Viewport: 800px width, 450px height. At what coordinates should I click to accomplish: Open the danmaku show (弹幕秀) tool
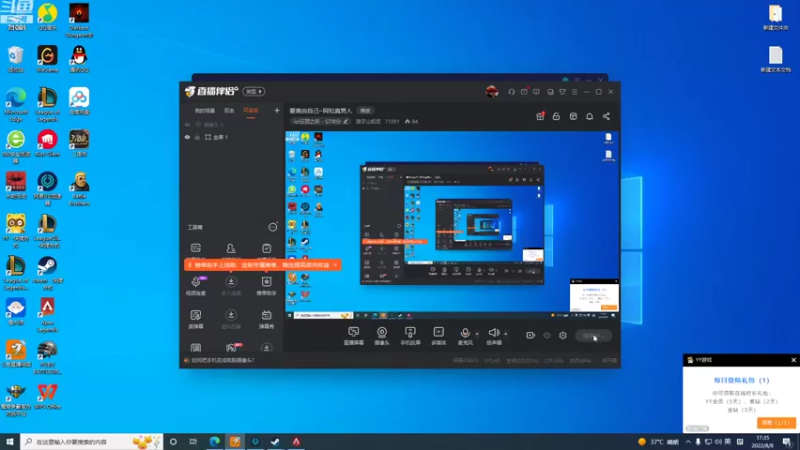tap(266, 319)
